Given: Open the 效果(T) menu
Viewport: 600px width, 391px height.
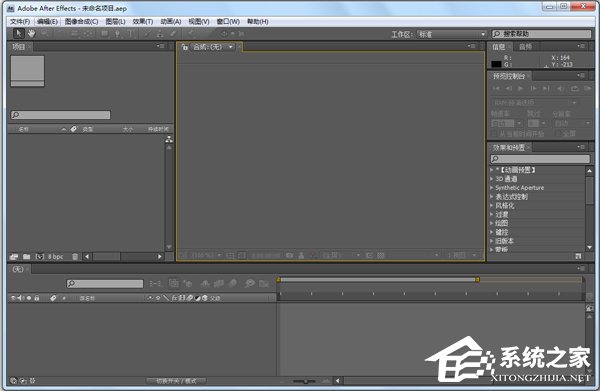Looking at the screenshot, I should point(143,21).
